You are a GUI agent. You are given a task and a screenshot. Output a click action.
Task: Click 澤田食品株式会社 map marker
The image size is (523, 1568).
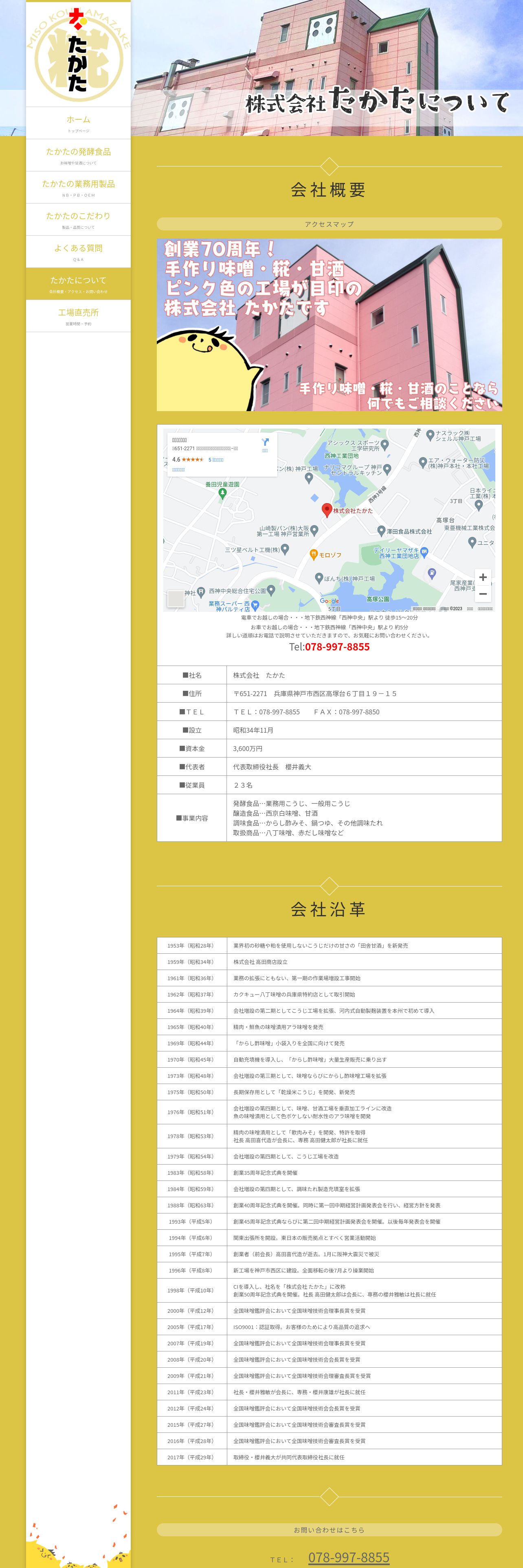click(381, 531)
